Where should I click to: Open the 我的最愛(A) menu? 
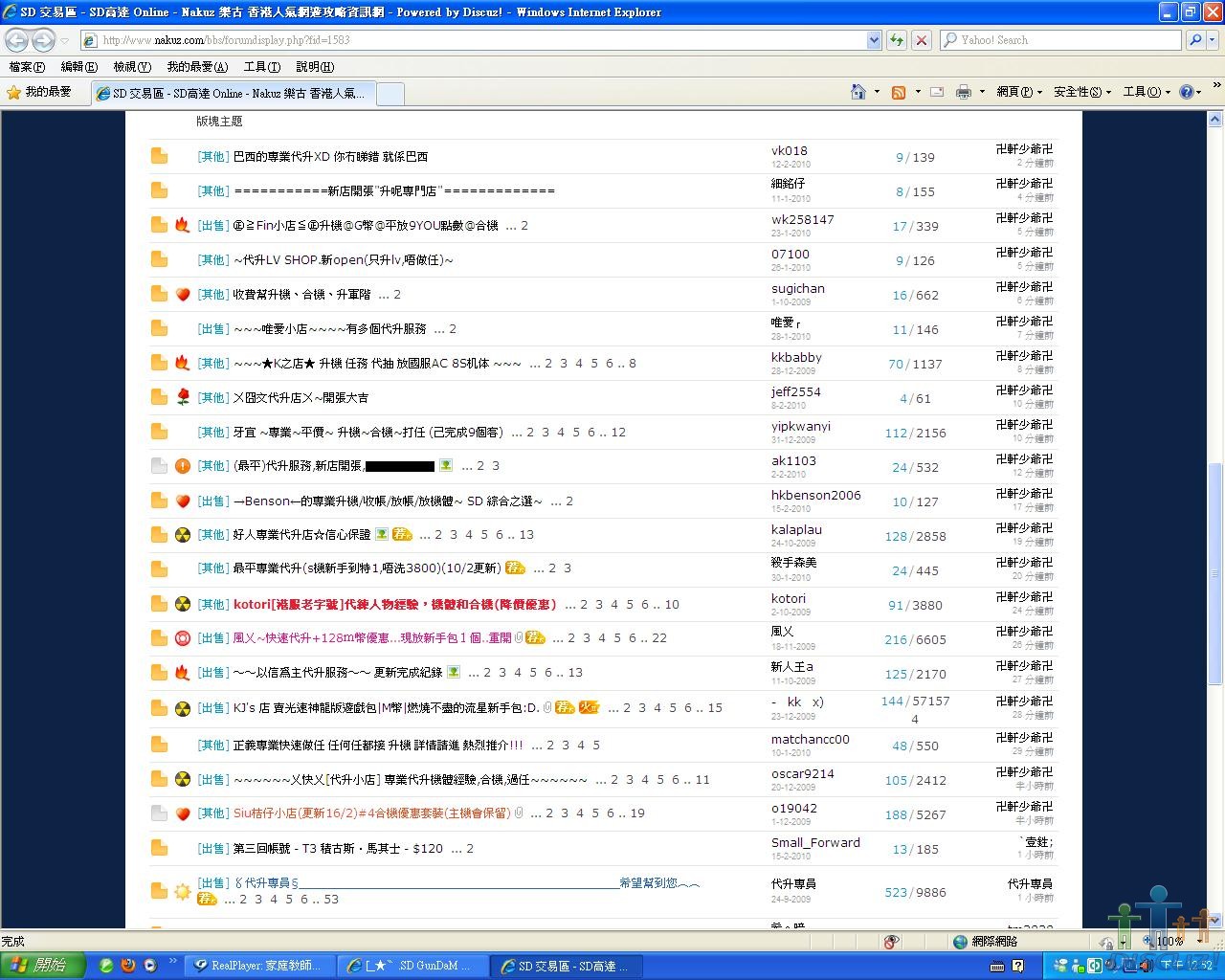(196, 67)
